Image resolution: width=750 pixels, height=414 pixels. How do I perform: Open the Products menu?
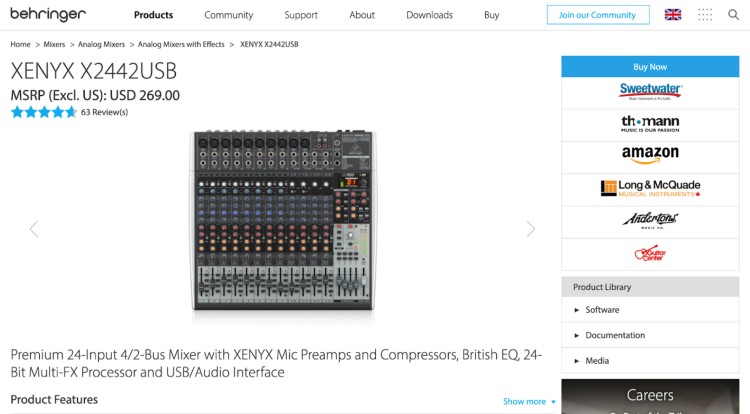154,15
